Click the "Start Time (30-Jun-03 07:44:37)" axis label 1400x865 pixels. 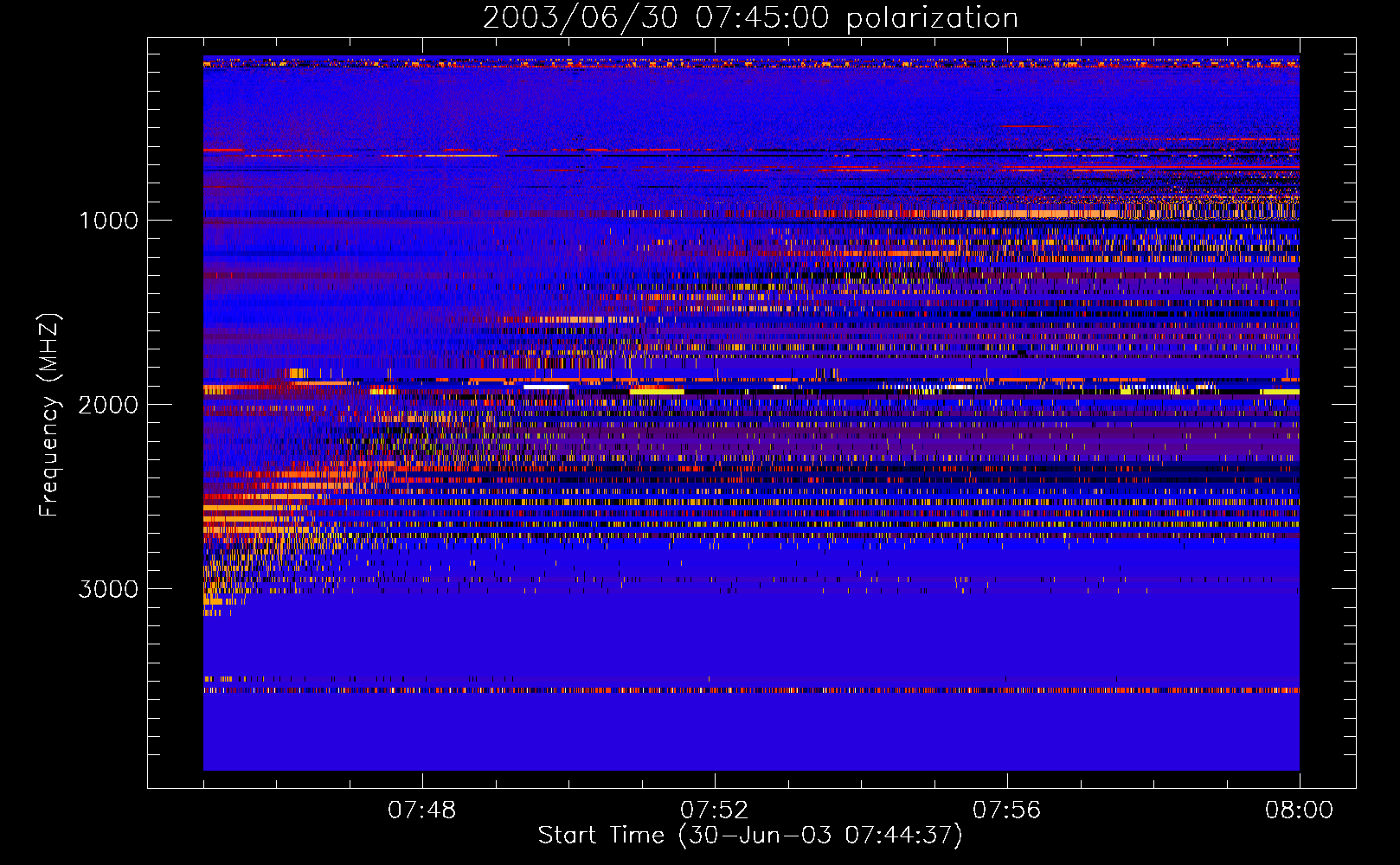750,836
